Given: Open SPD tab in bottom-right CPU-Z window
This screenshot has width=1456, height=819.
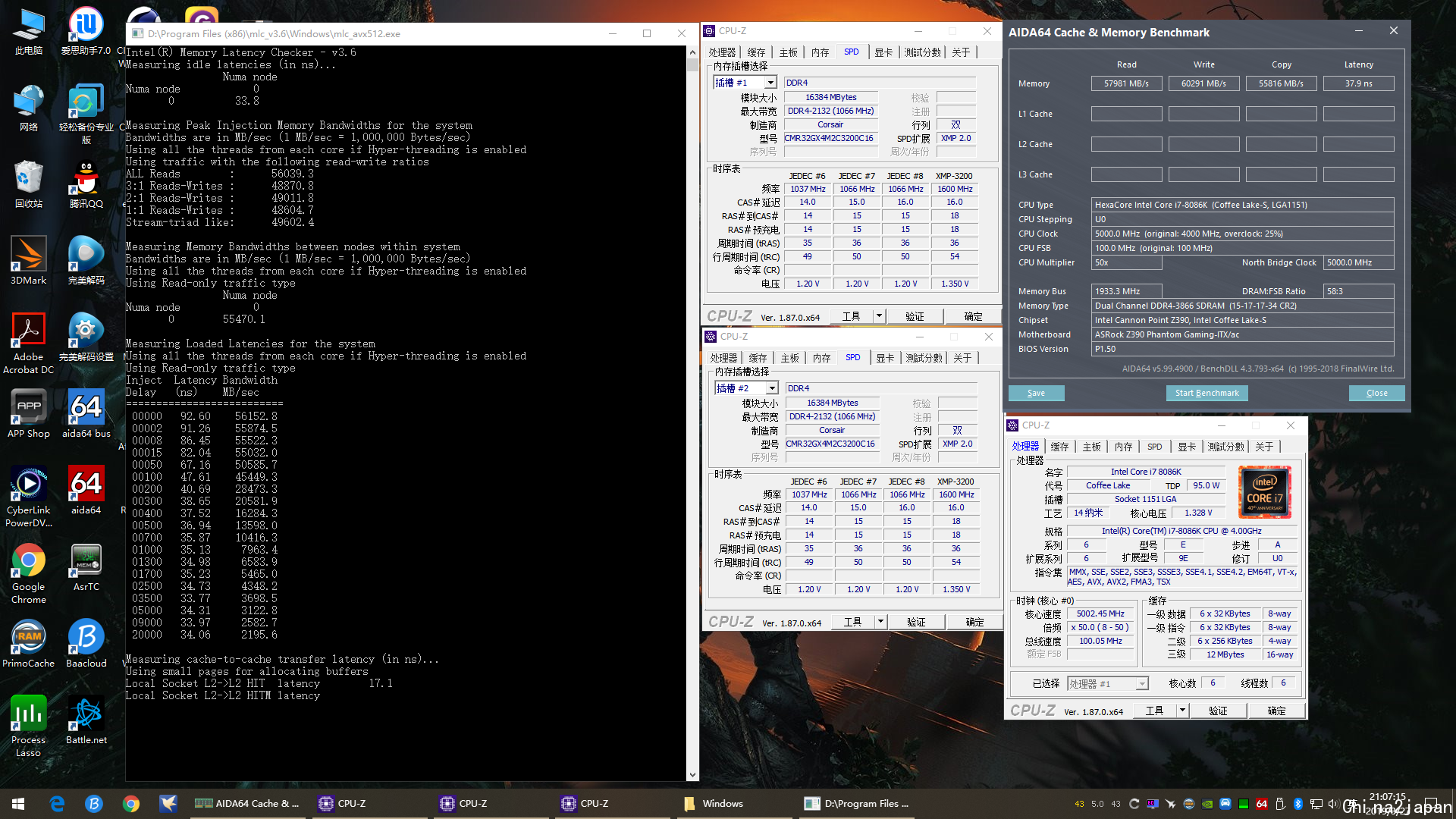Looking at the screenshot, I should tap(1154, 447).
